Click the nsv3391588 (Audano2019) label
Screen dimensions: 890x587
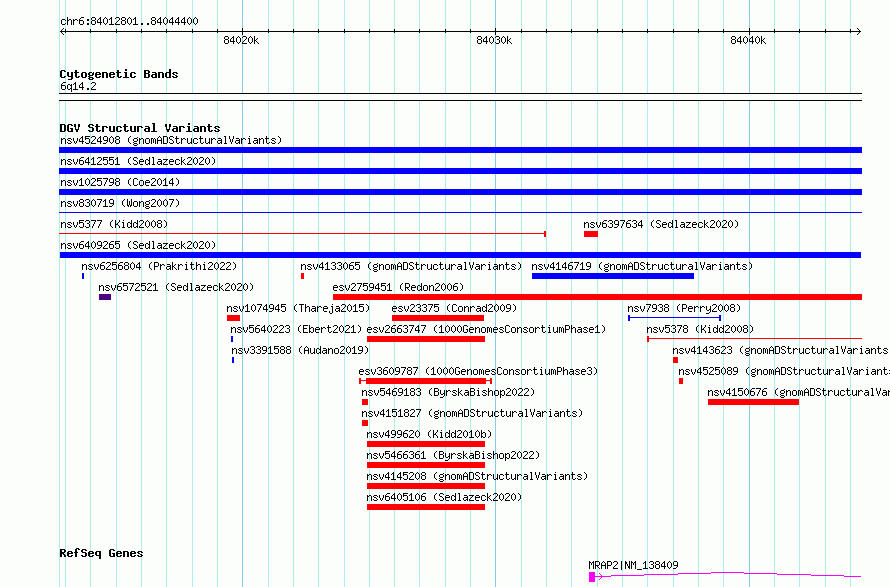coord(300,350)
